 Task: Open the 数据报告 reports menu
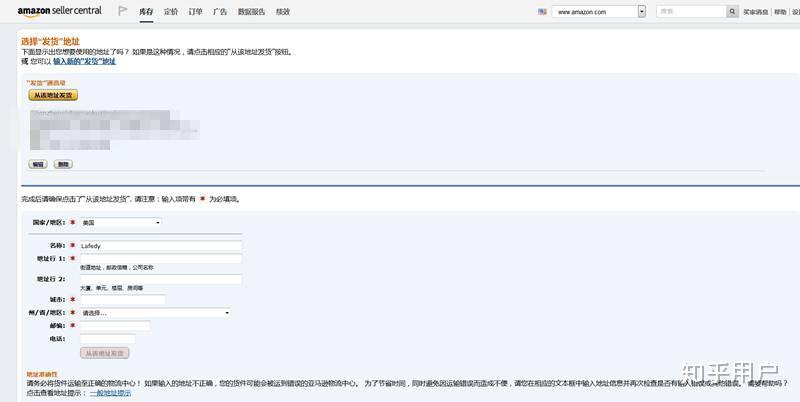coord(251,12)
